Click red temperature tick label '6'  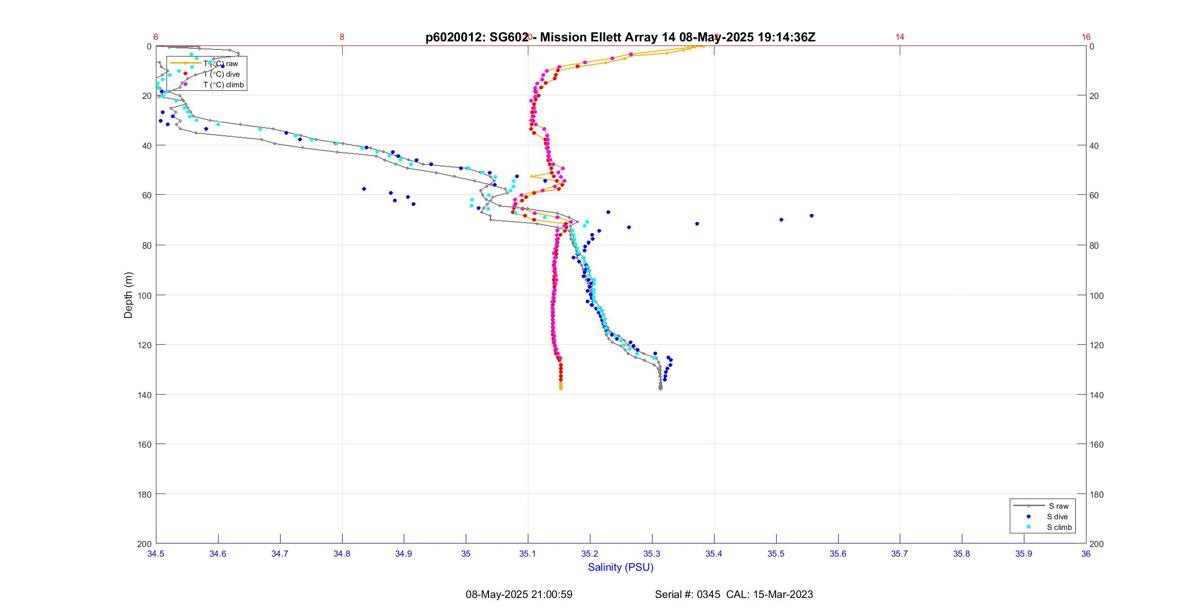pos(155,37)
